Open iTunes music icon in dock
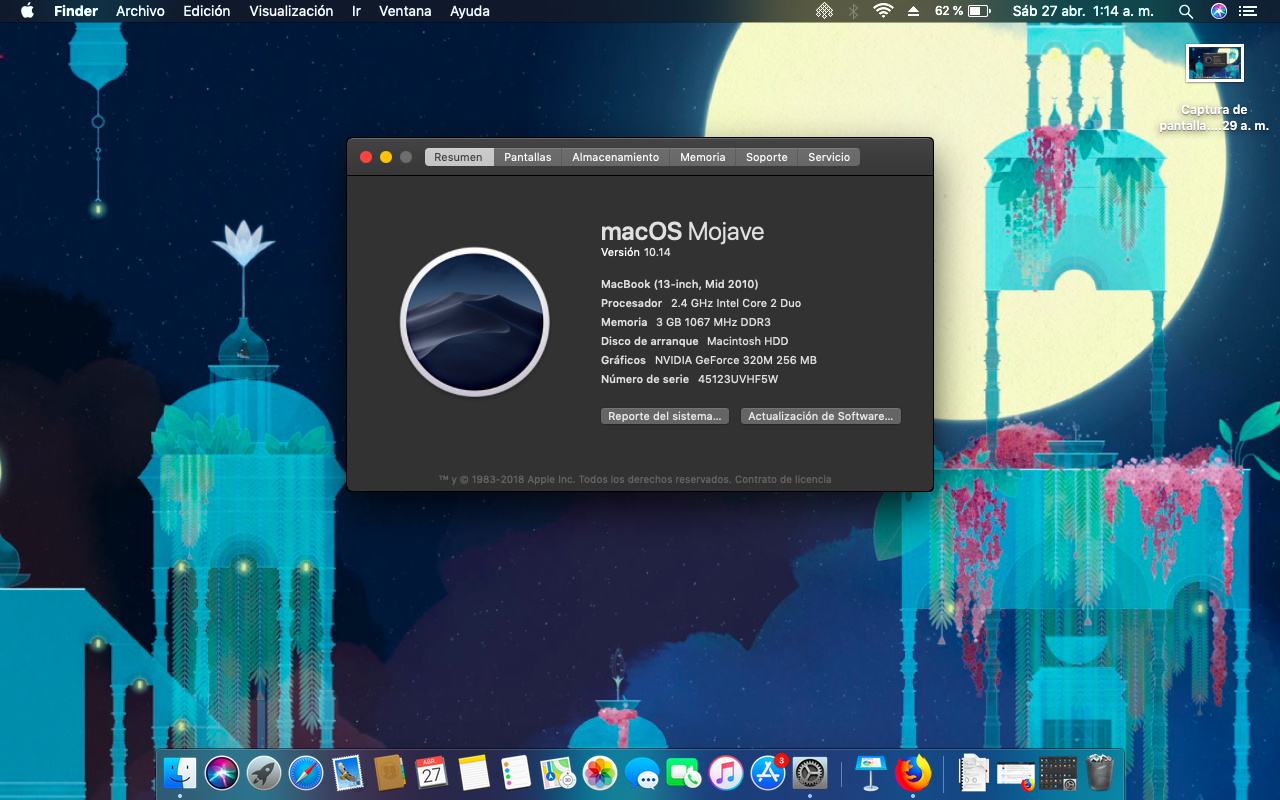Screen dimensions: 1280x800 tap(726, 773)
